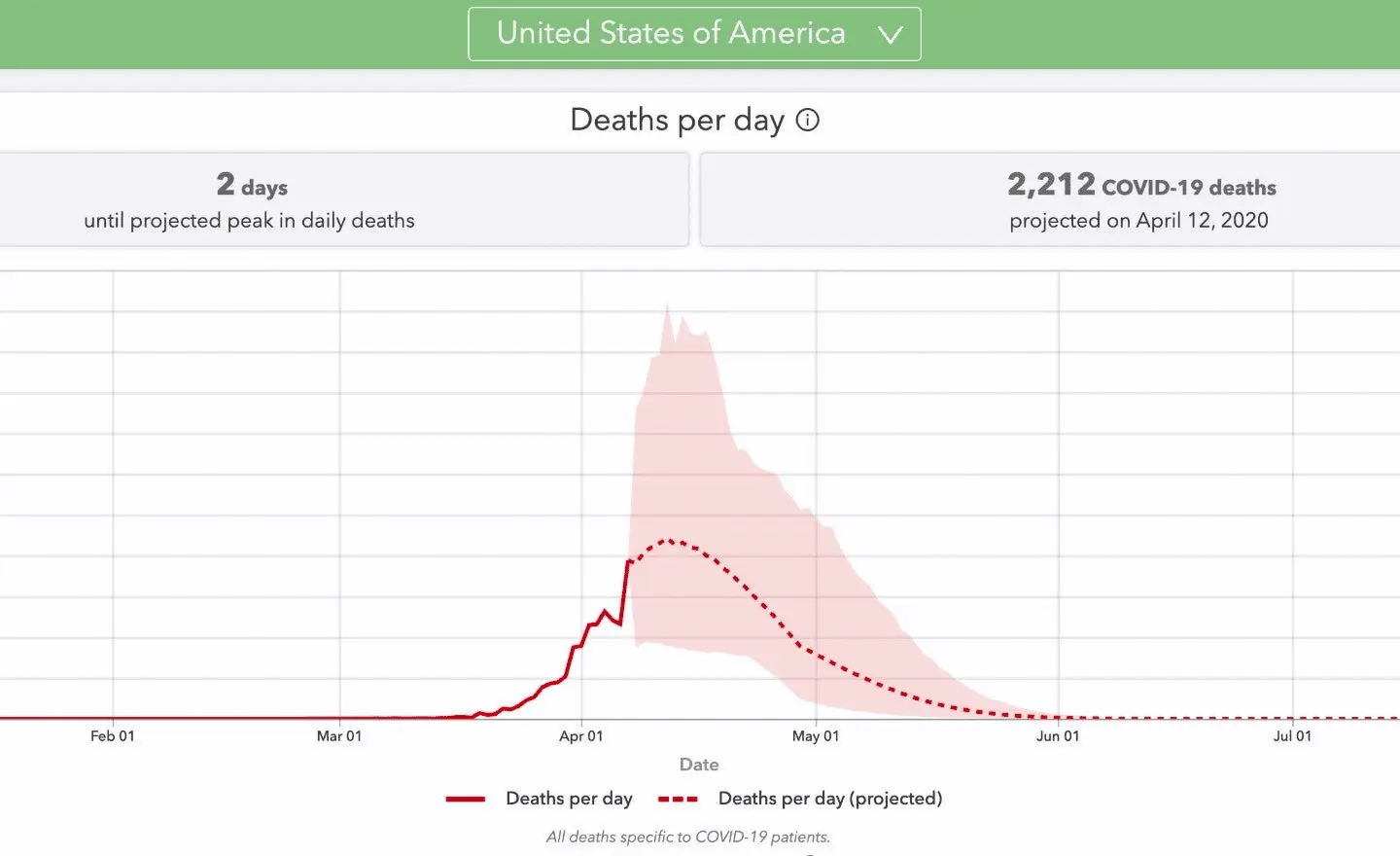Viewport: 1400px width, 856px height.
Task: Click the "All deaths specific to COVID-19 patients" footnote
Action: tap(688, 837)
